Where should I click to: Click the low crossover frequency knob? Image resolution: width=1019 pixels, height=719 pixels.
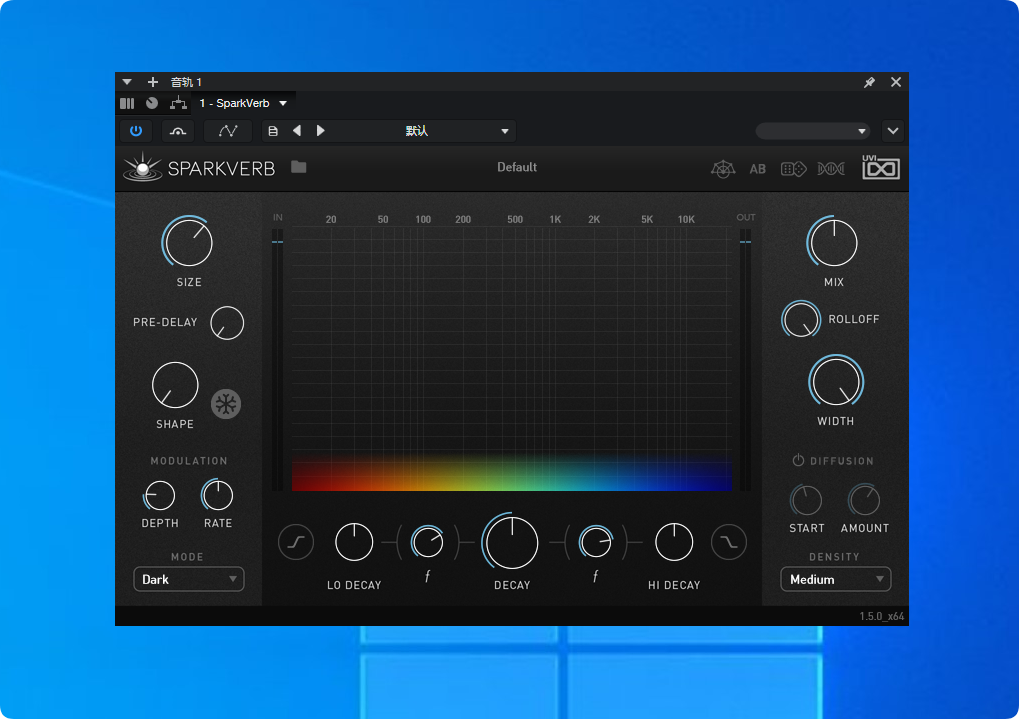[x=428, y=542]
